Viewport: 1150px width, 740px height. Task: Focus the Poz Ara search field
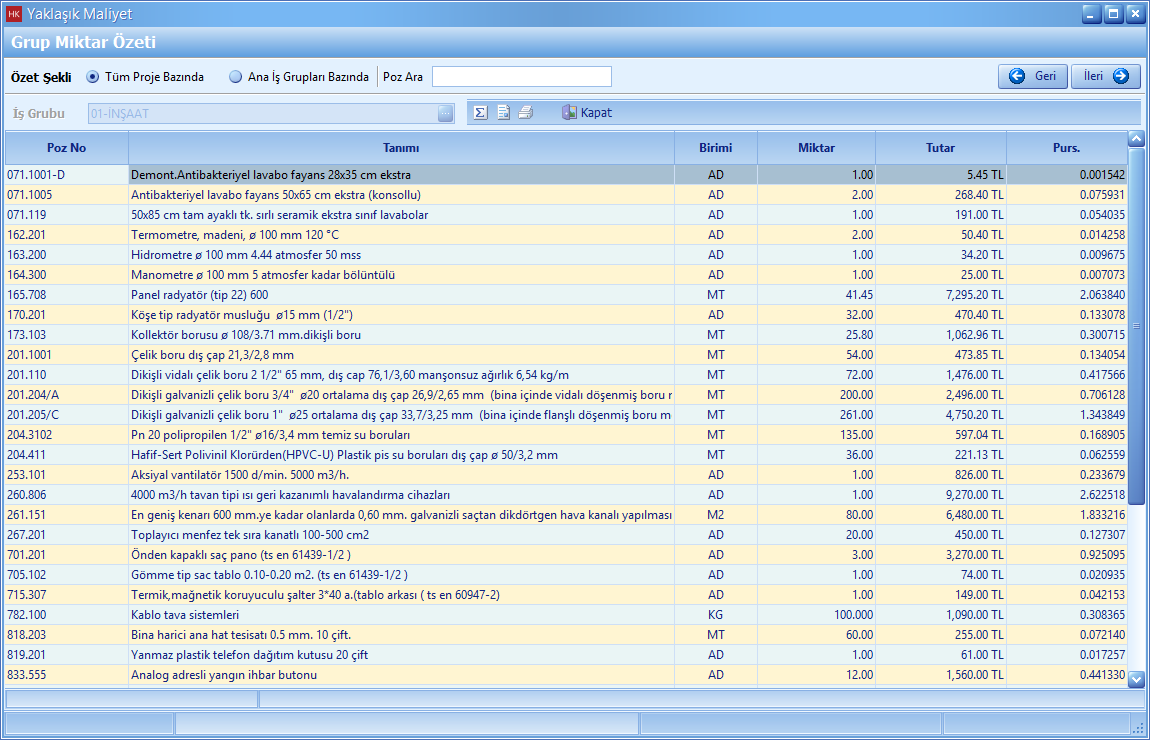click(521, 77)
